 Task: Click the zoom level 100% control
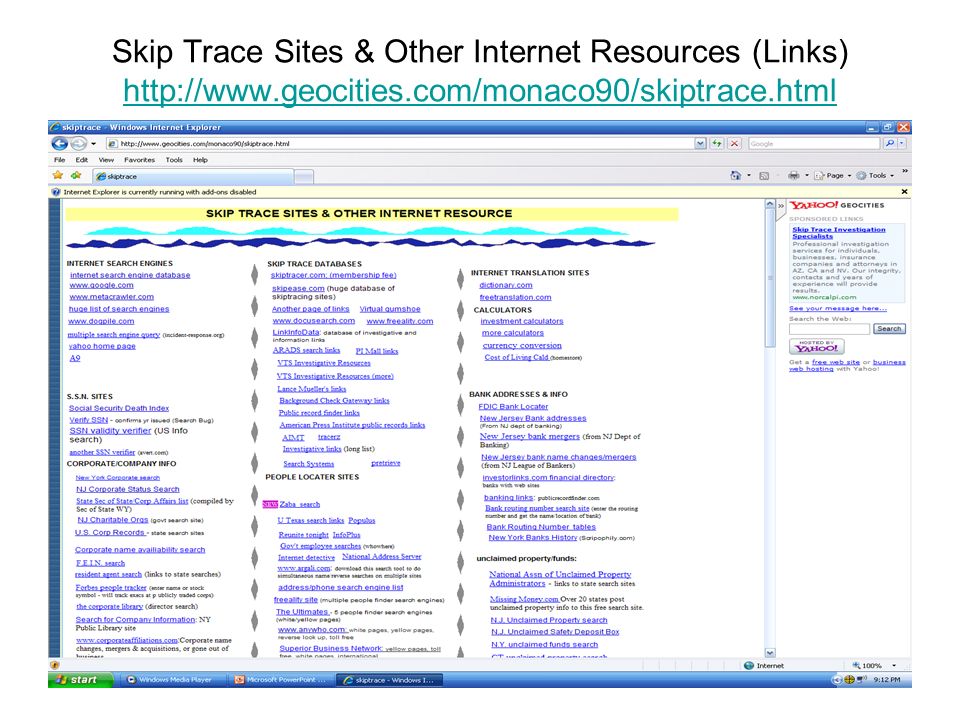point(867,666)
